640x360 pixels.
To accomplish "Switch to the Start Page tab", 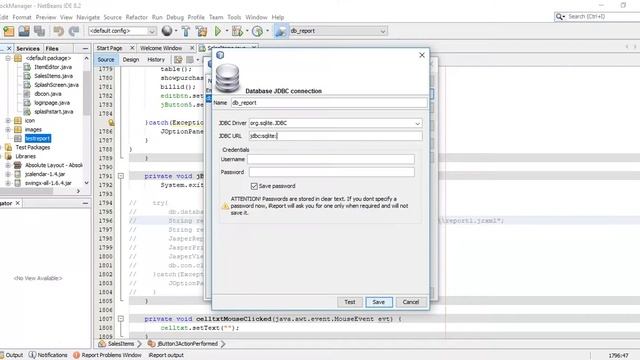I will pos(109,48).
